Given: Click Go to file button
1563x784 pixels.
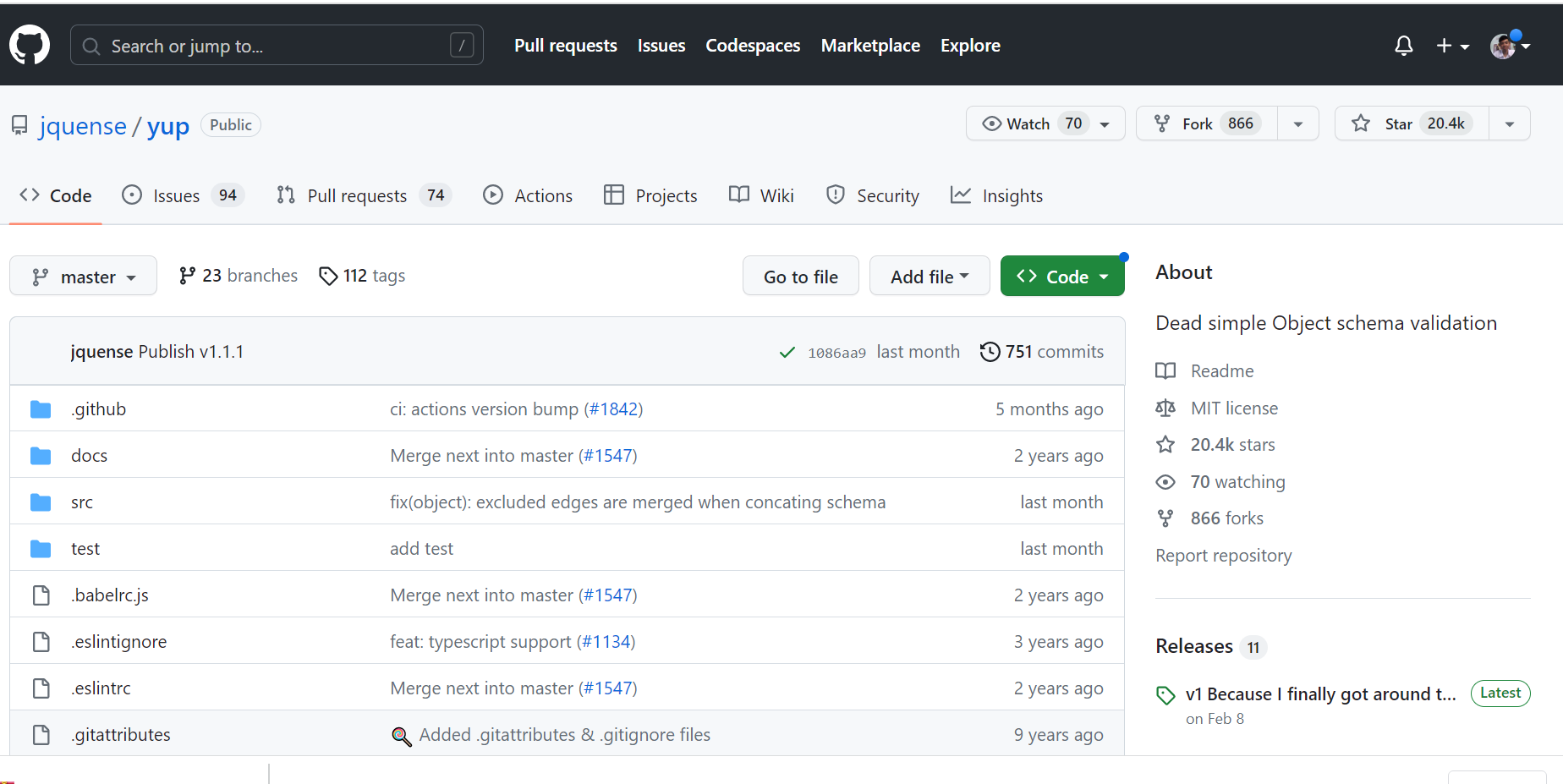Looking at the screenshot, I should tap(801, 276).
